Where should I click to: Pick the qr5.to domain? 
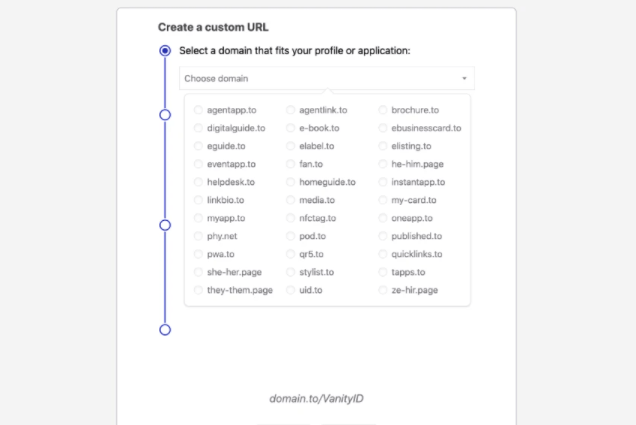click(x=291, y=254)
